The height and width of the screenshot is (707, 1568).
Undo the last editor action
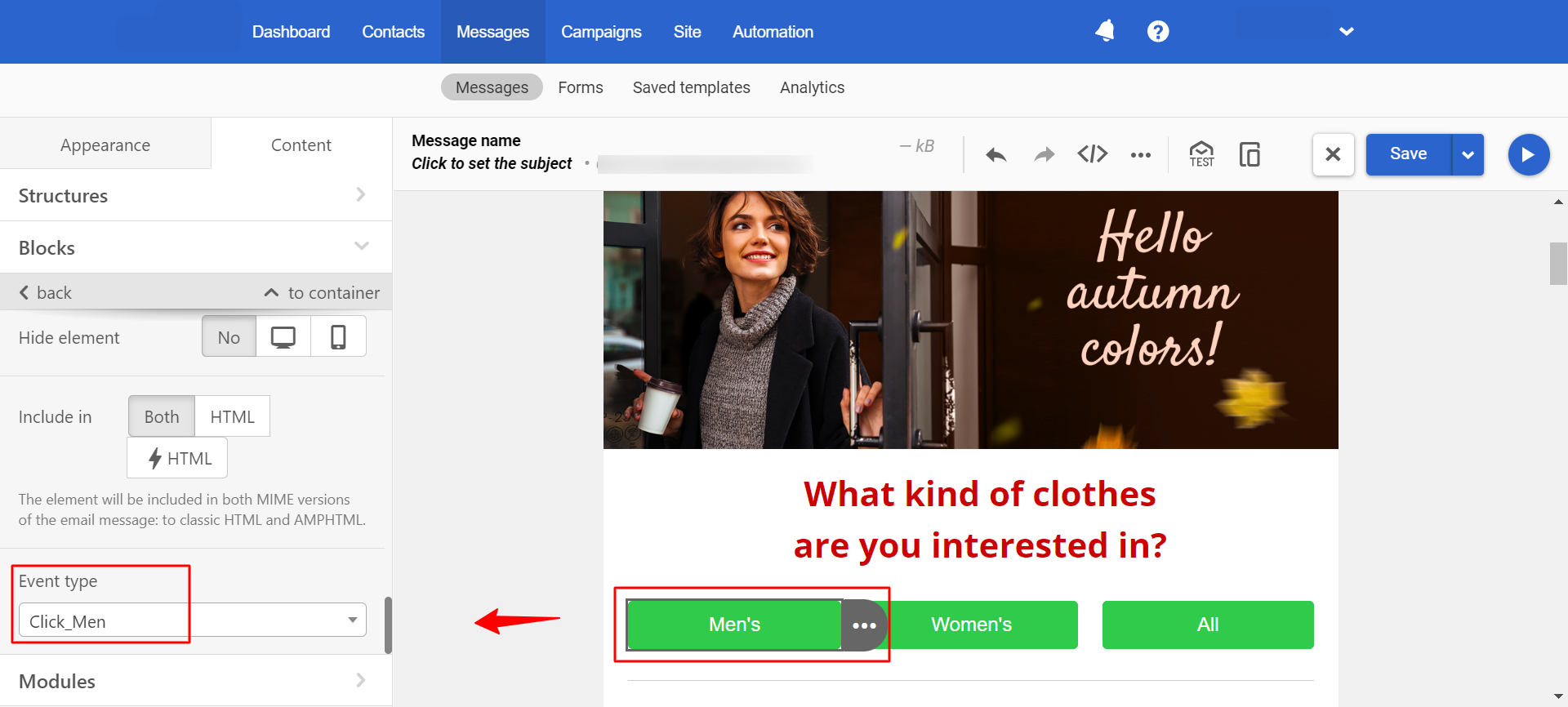click(x=996, y=154)
